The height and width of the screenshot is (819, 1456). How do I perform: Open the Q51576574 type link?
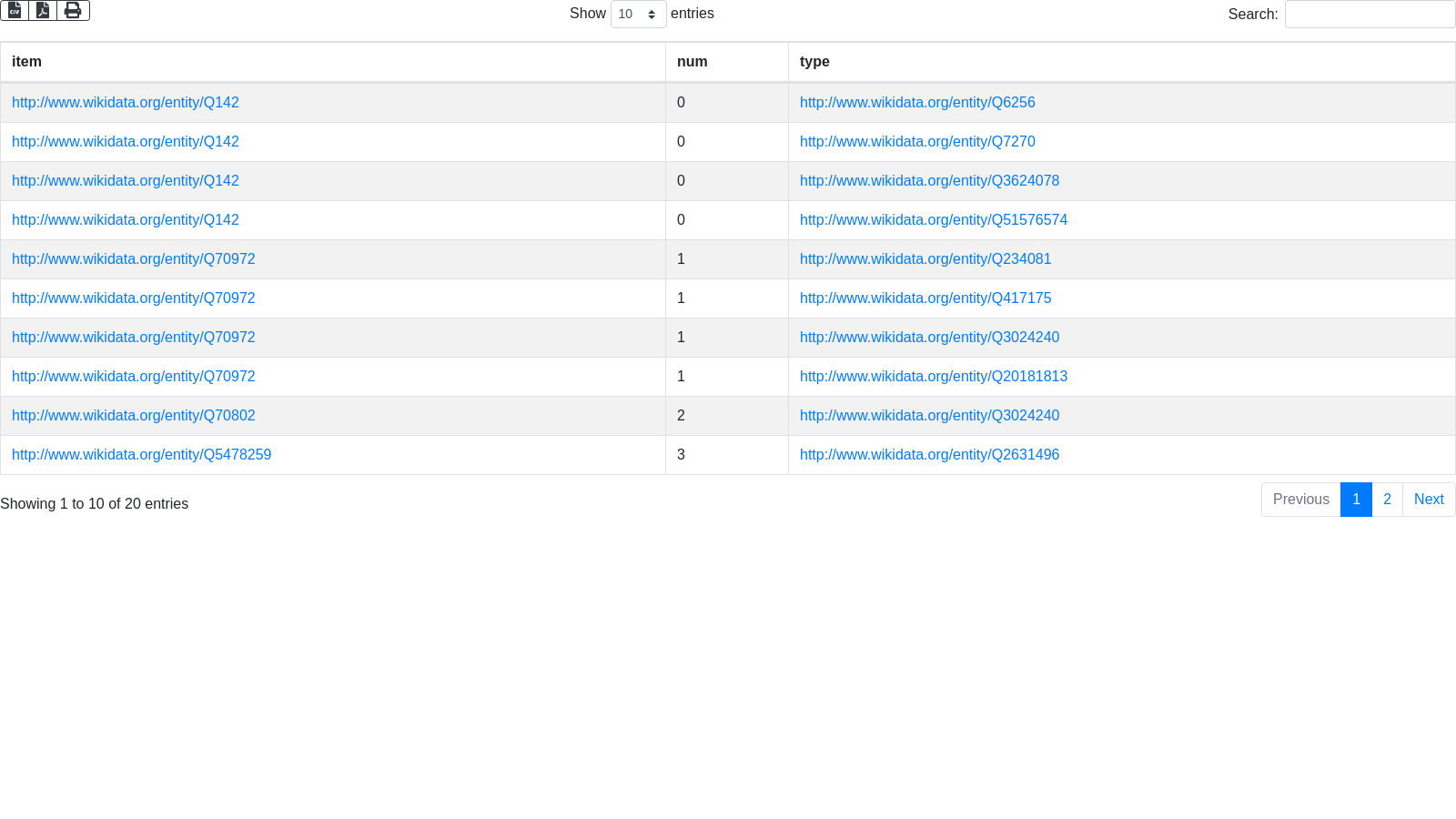point(933,220)
